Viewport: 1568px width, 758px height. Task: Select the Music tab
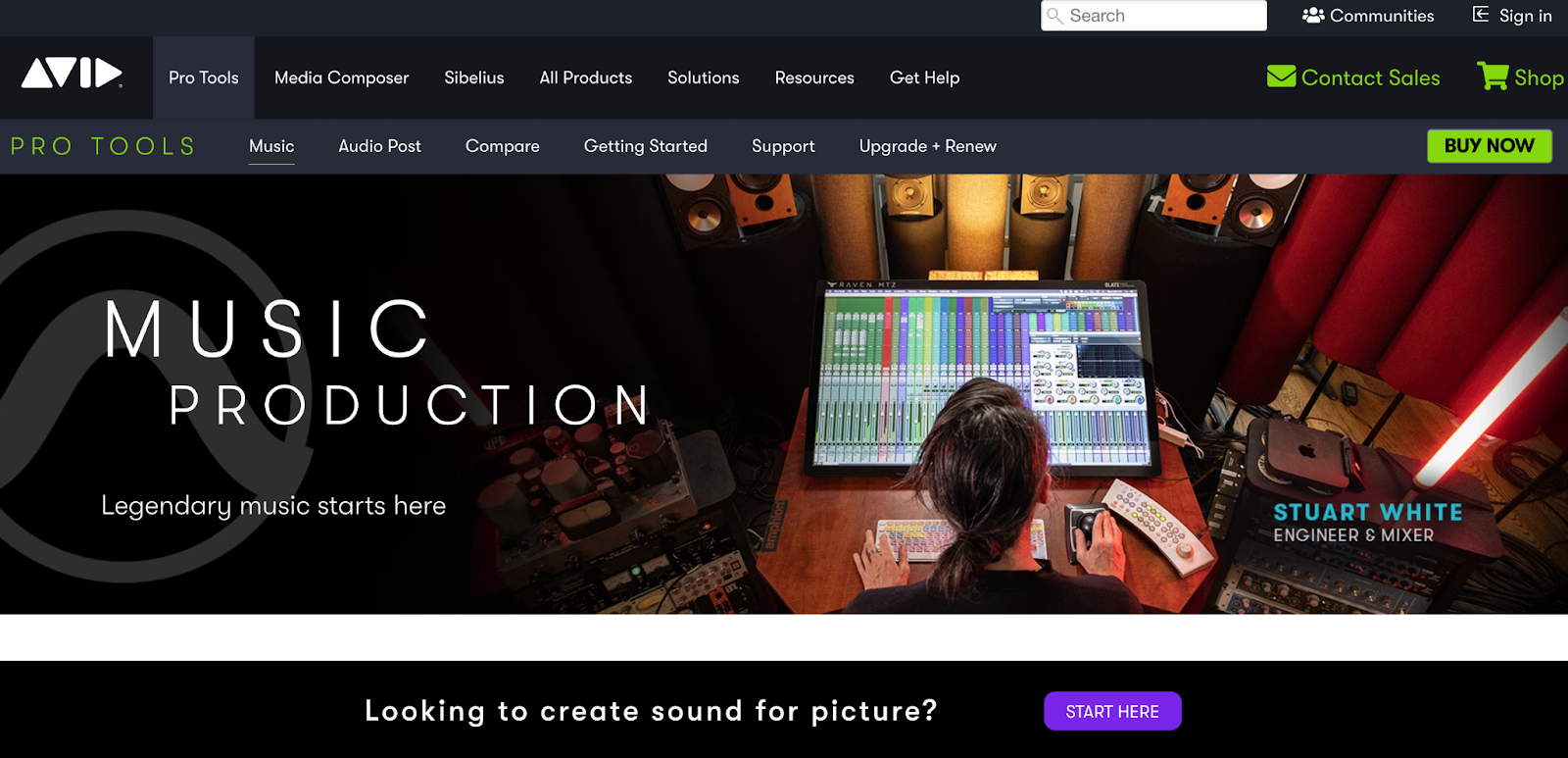coord(271,146)
